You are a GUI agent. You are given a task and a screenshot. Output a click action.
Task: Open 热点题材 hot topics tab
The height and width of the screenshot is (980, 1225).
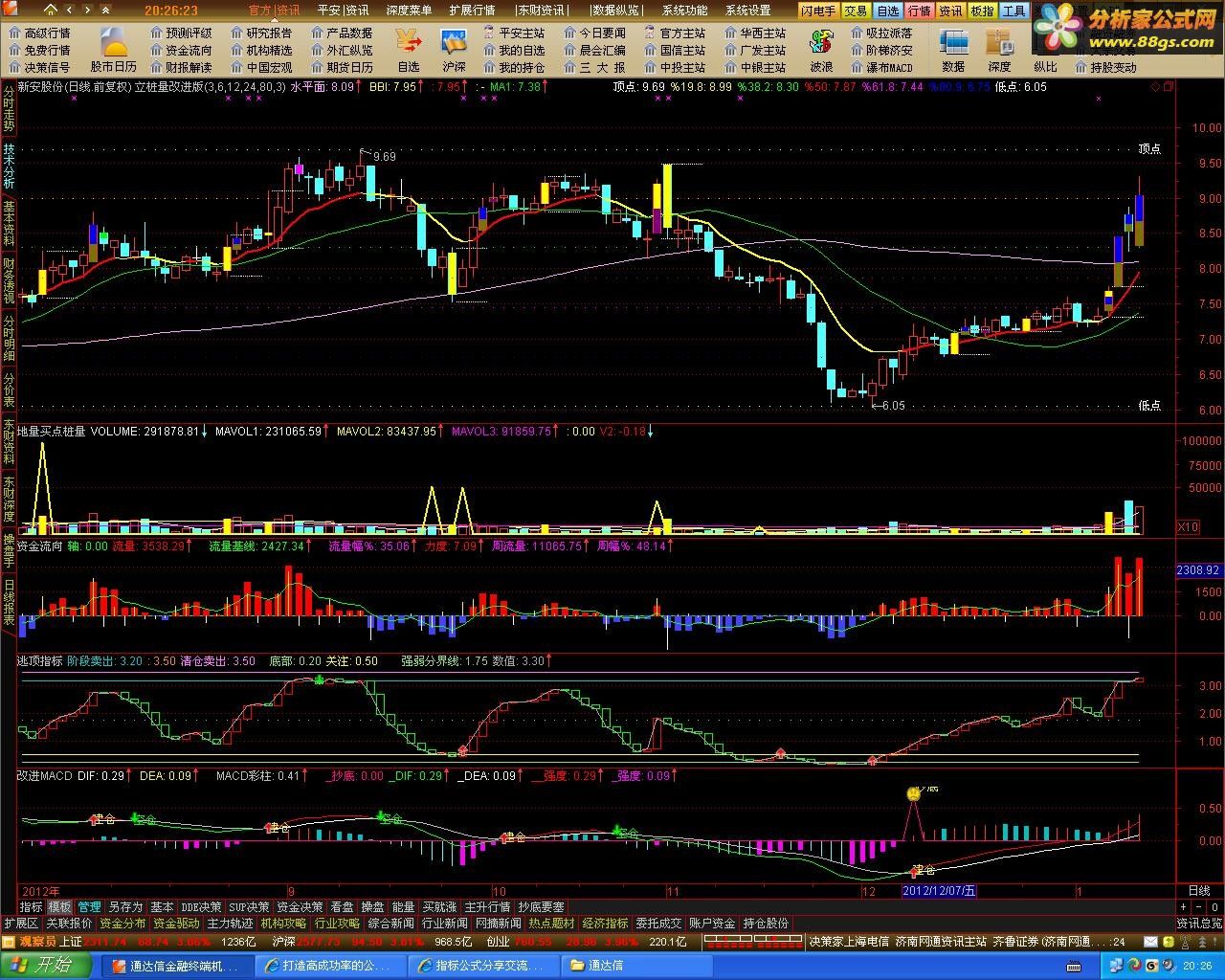(551, 924)
